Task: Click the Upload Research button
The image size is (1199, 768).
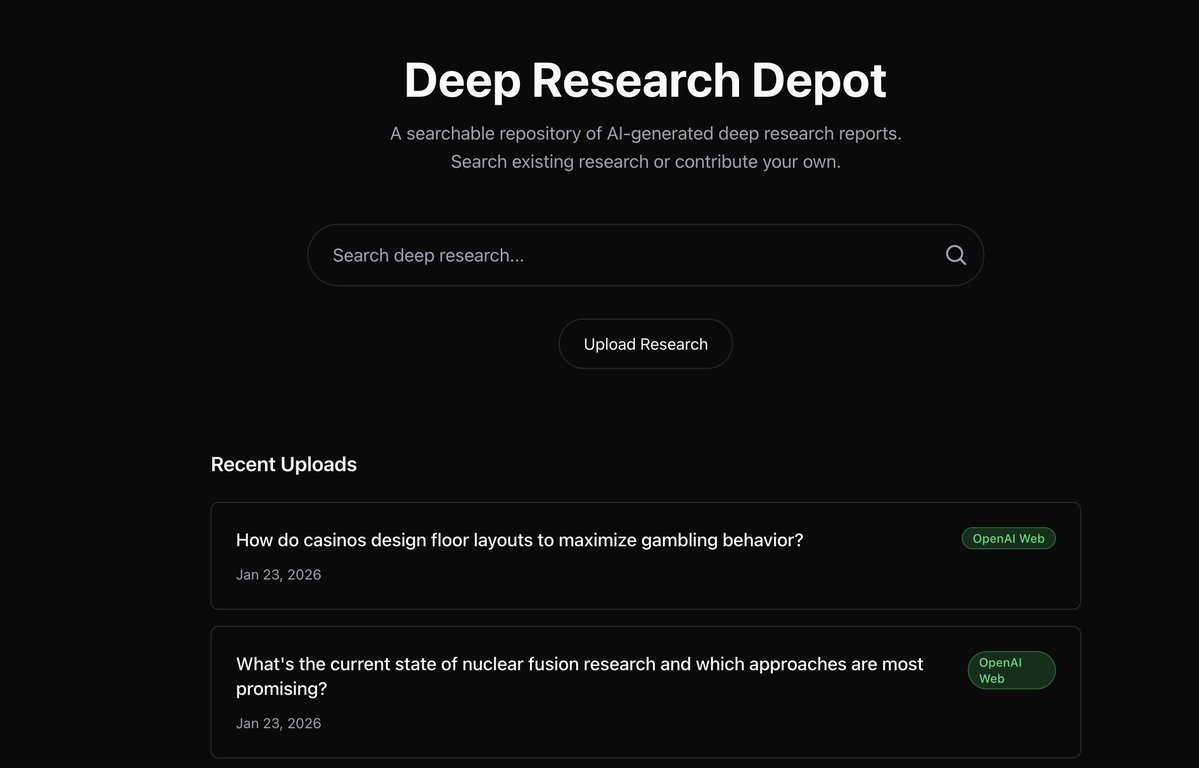Action: tap(645, 343)
